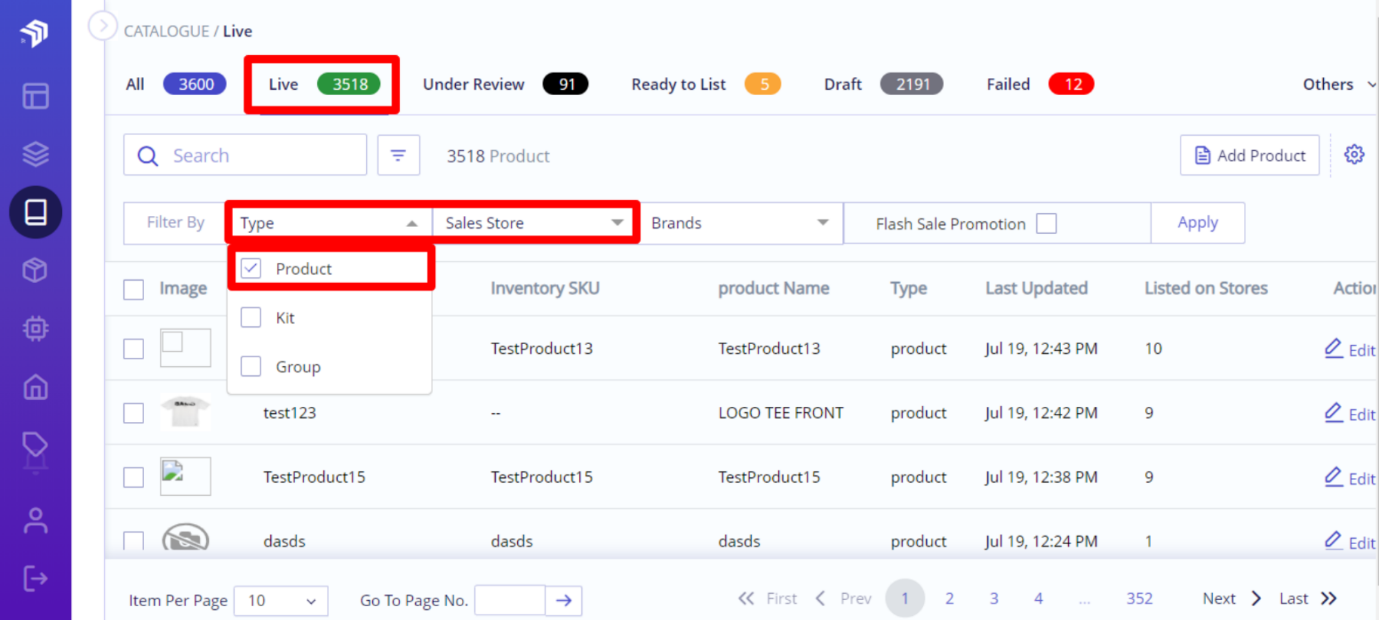Open the user profile icon in sidebar

(35, 520)
